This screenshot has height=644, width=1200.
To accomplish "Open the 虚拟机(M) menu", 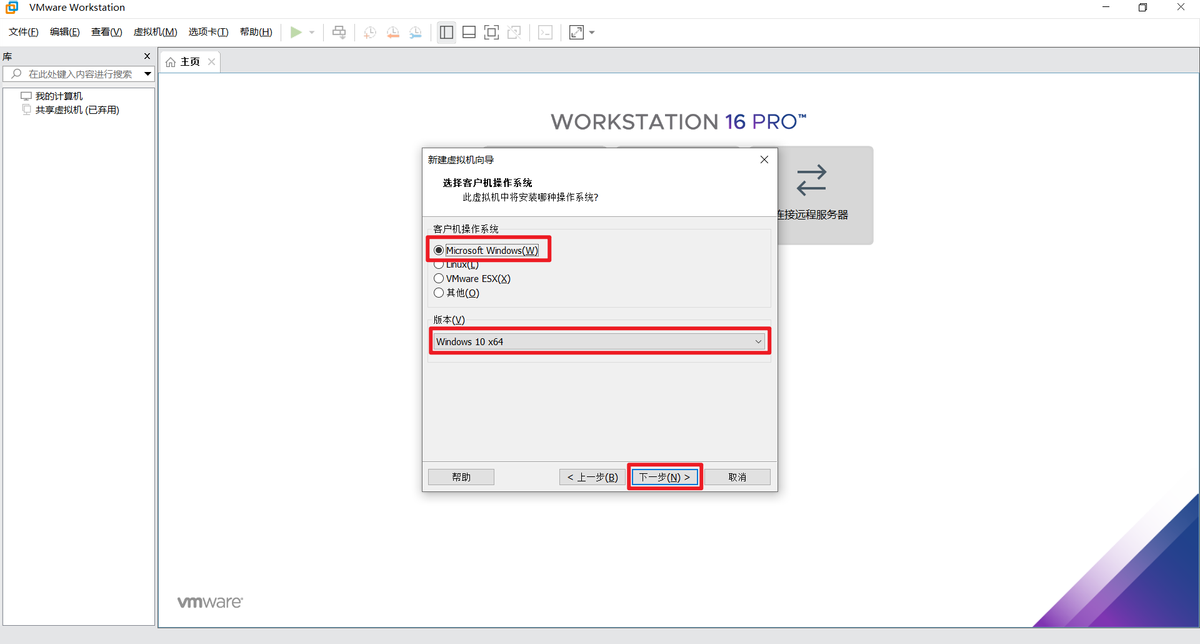I will tap(155, 32).
